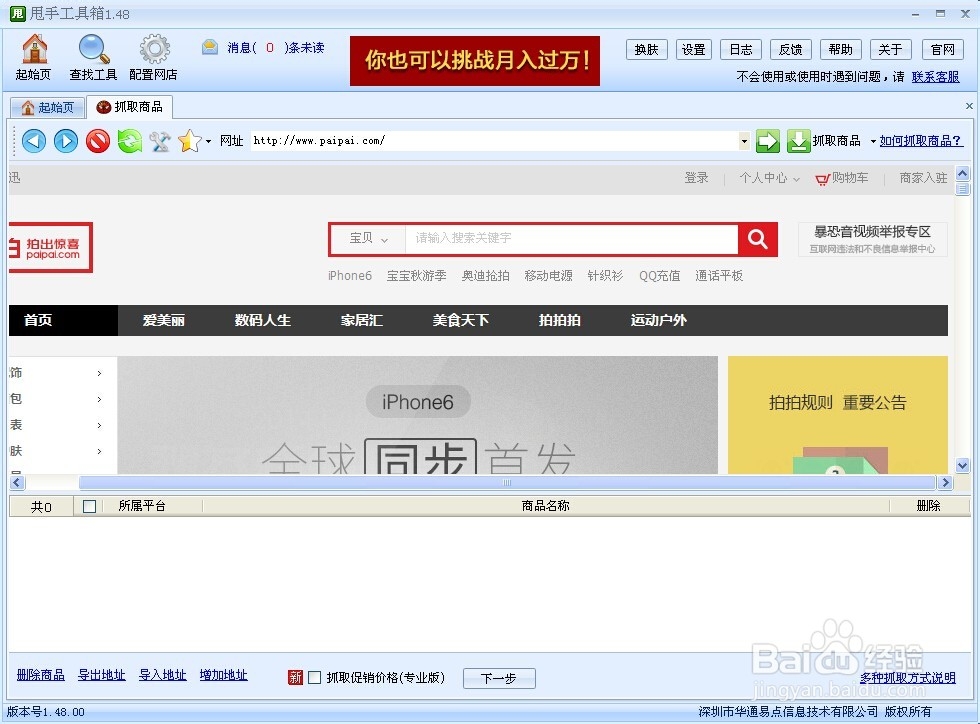Open the 如何抓取商品? help link

(921, 141)
